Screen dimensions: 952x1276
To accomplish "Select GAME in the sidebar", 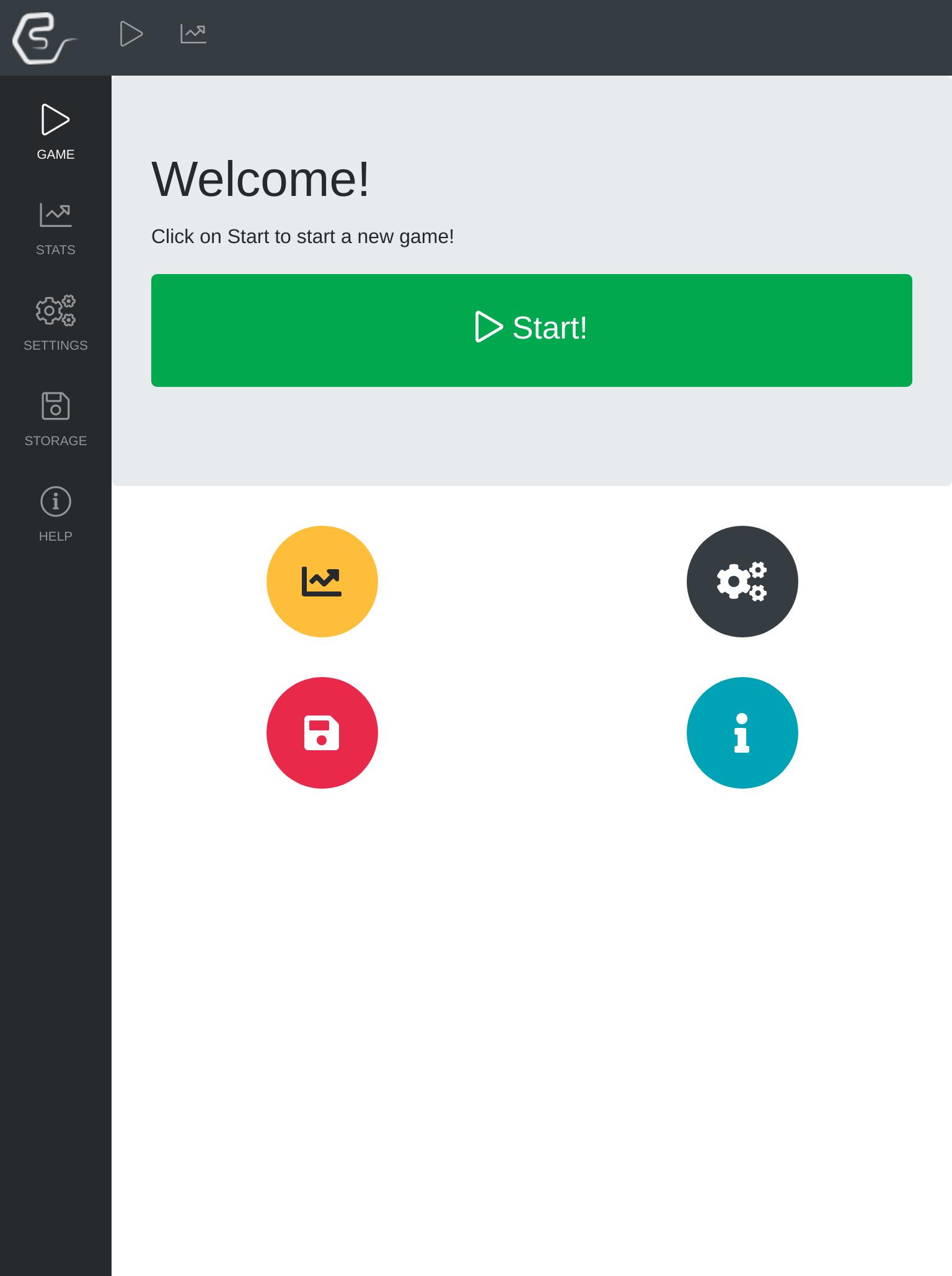I will pyautogui.click(x=56, y=132).
